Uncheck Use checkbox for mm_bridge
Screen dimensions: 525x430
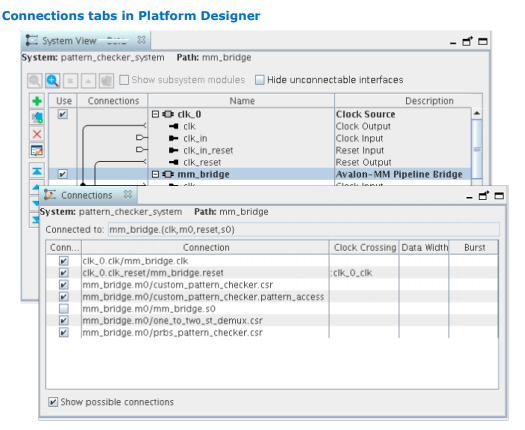(x=63, y=174)
